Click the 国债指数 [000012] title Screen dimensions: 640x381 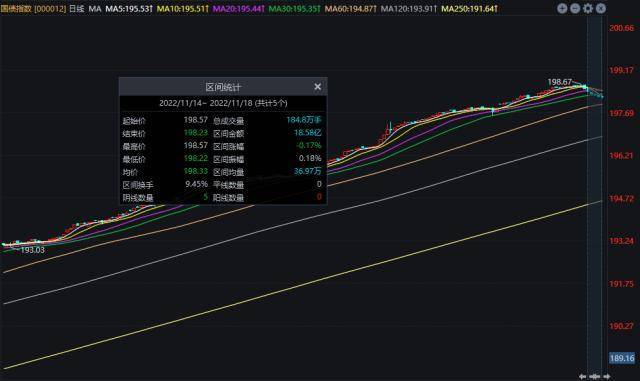click(33, 9)
